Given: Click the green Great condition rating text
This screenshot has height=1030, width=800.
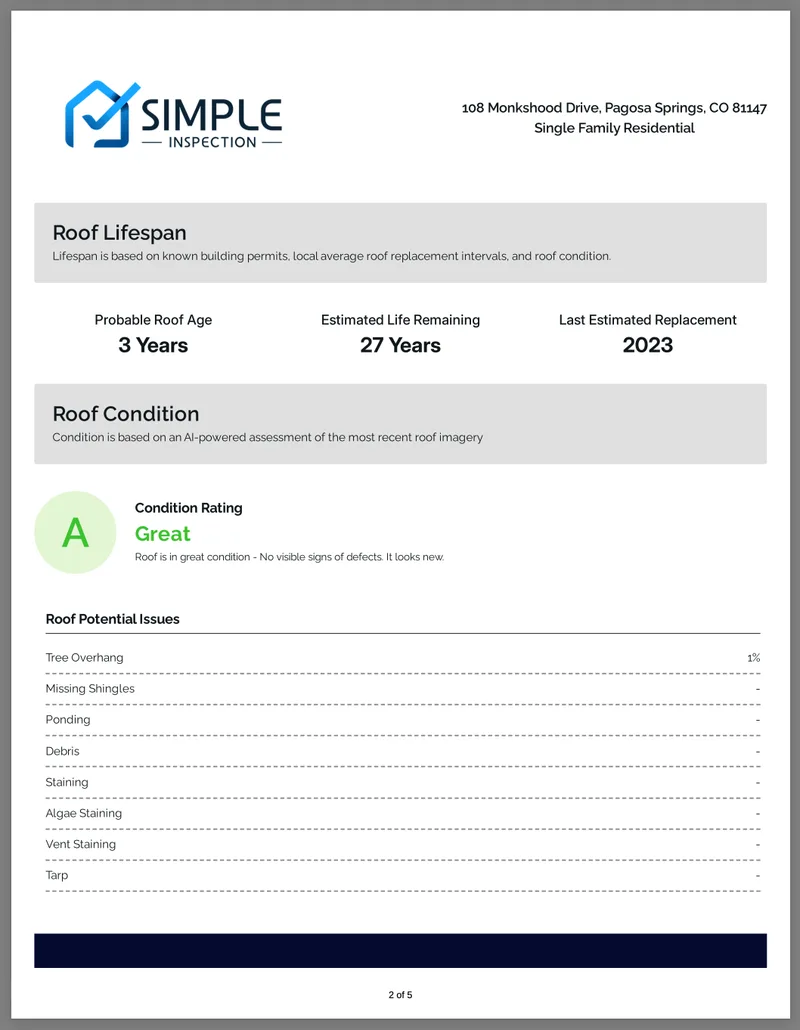Looking at the screenshot, I should pos(162,534).
